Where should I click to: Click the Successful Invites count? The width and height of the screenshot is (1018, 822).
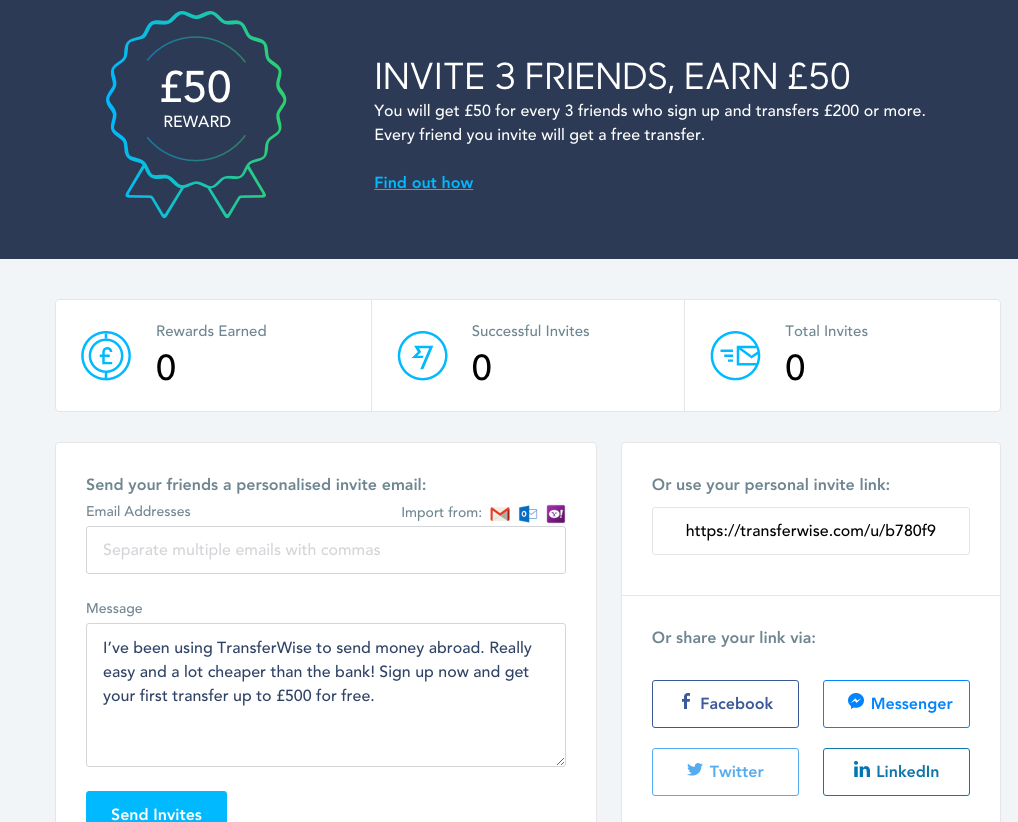click(x=482, y=367)
